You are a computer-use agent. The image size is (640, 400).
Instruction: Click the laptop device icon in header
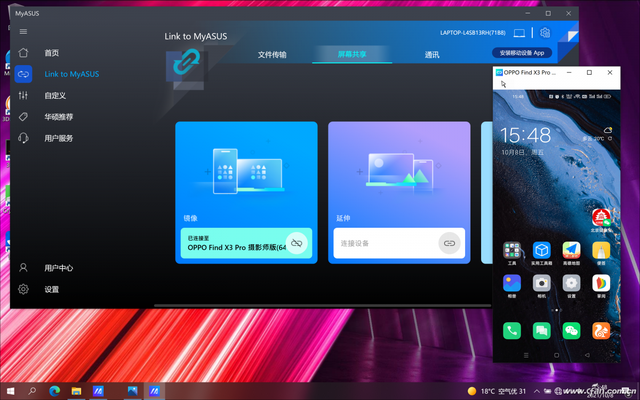[x=519, y=33]
